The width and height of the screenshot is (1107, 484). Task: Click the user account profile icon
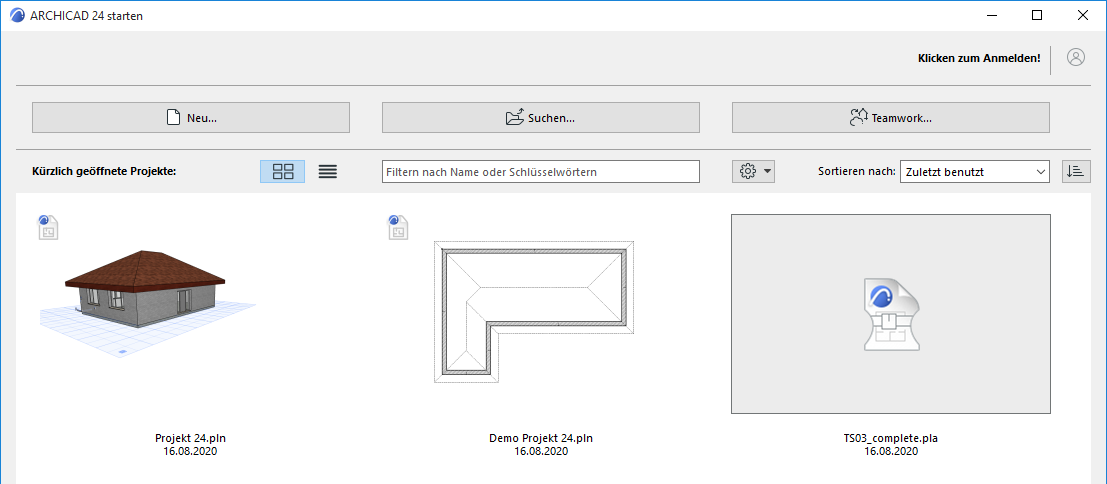1075,58
